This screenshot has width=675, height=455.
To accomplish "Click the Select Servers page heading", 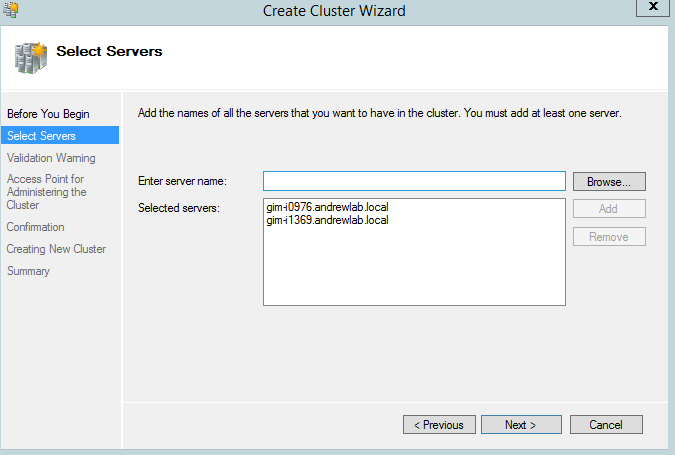I will pyautogui.click(x=109, y=51).
